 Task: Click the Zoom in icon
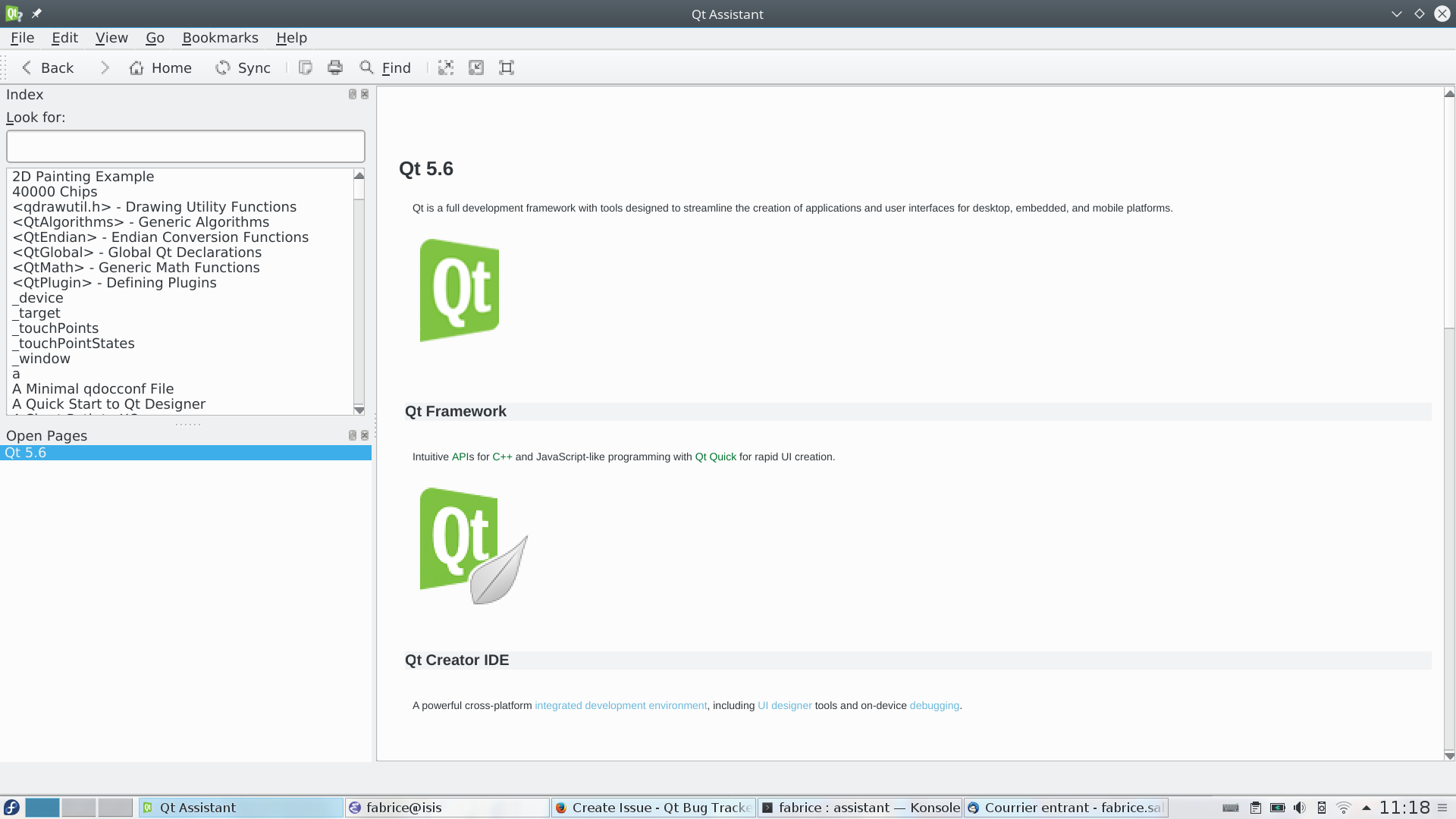coord(446,68)
